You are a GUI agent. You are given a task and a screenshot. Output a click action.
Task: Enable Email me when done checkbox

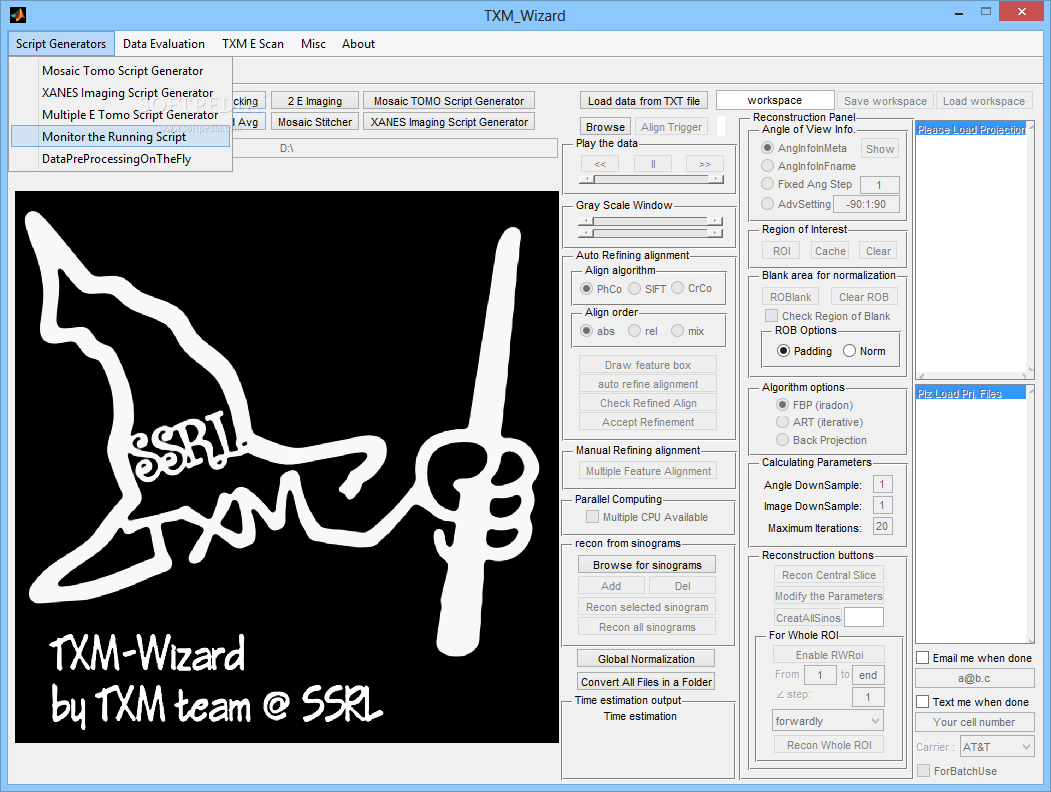[x=924, y=658]
